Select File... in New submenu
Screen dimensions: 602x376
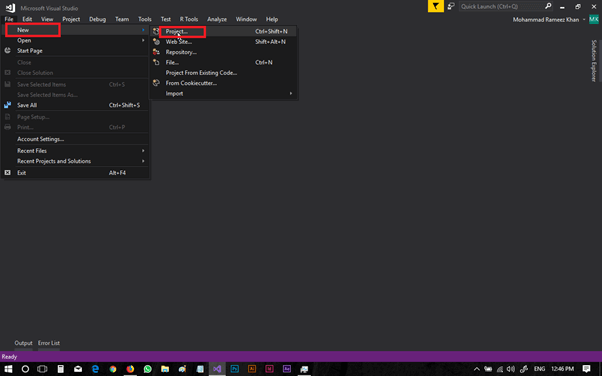click(223, 63)
